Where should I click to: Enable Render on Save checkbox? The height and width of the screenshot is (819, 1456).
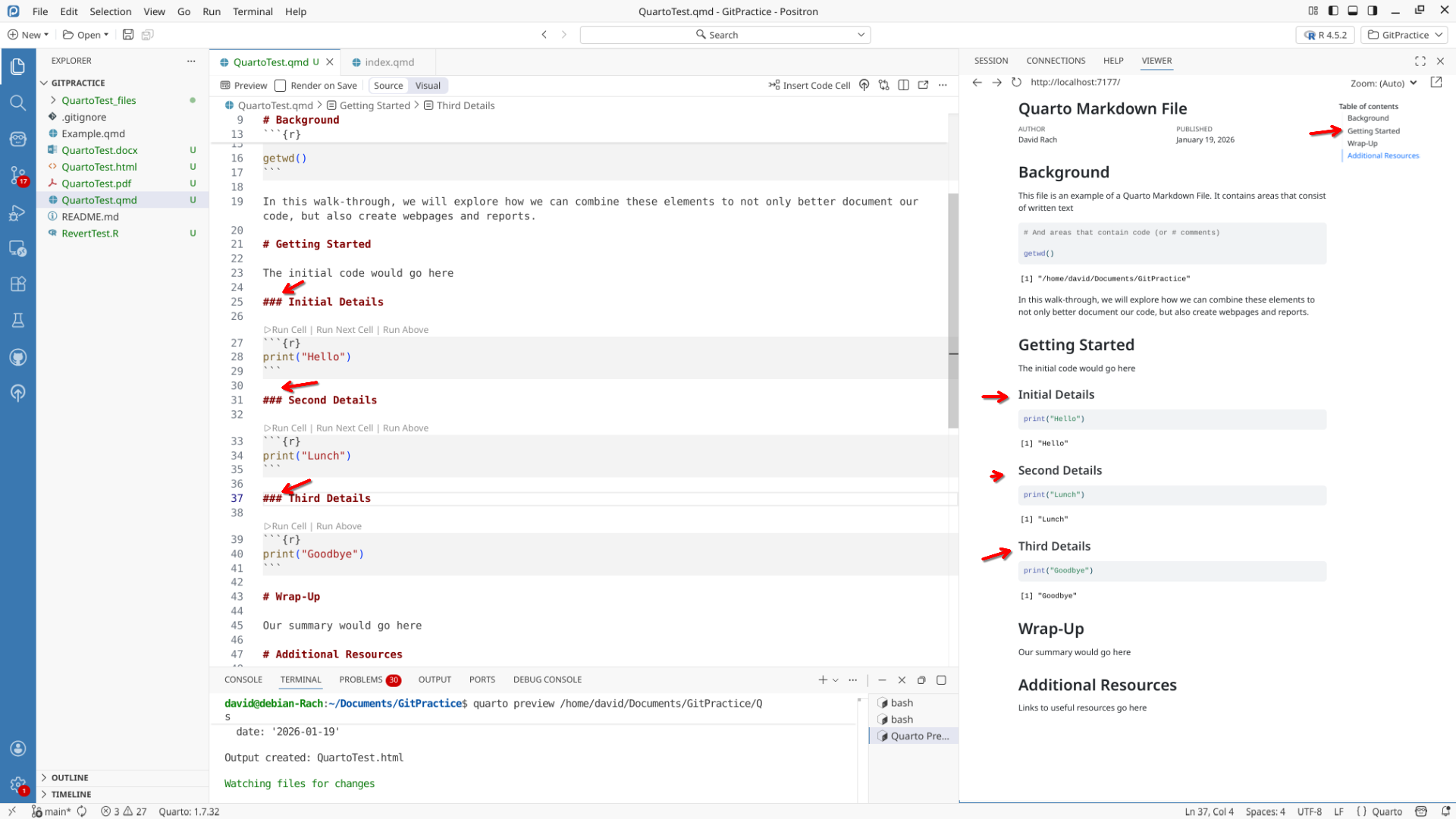click(281, 86)
